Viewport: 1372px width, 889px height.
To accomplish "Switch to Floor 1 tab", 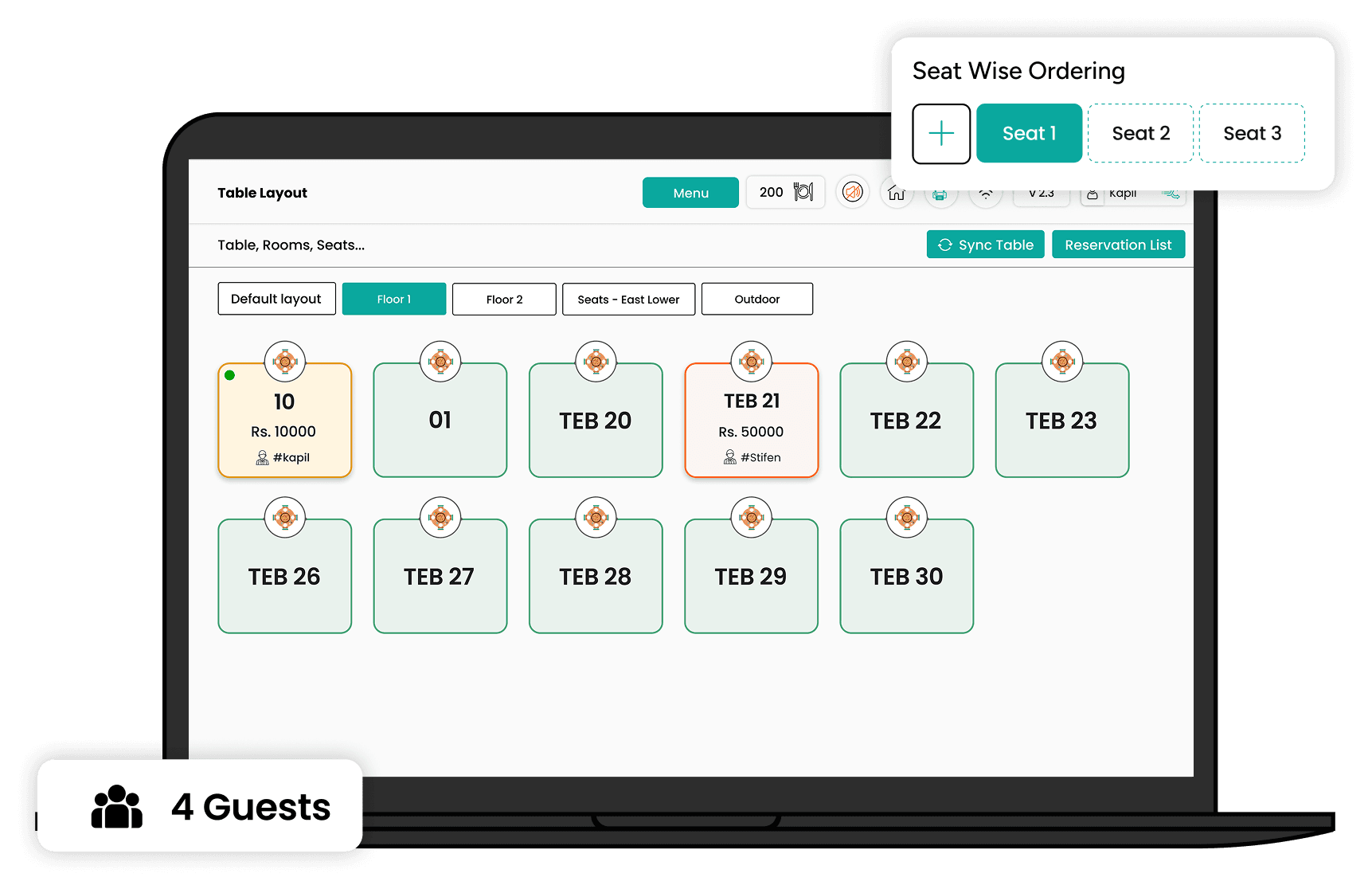I will (x=394, y=299).
